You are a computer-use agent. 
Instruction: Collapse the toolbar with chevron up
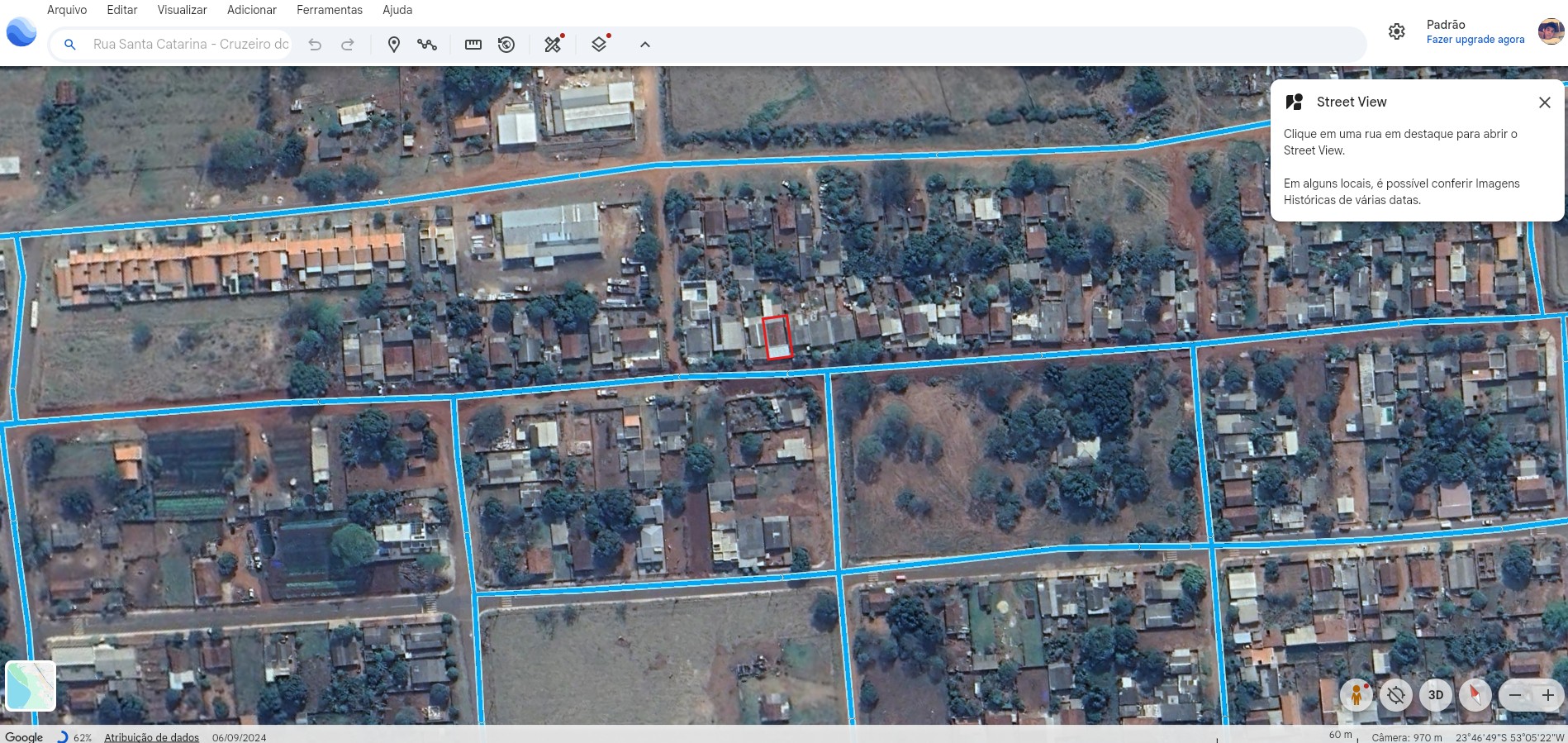point(645,45)
